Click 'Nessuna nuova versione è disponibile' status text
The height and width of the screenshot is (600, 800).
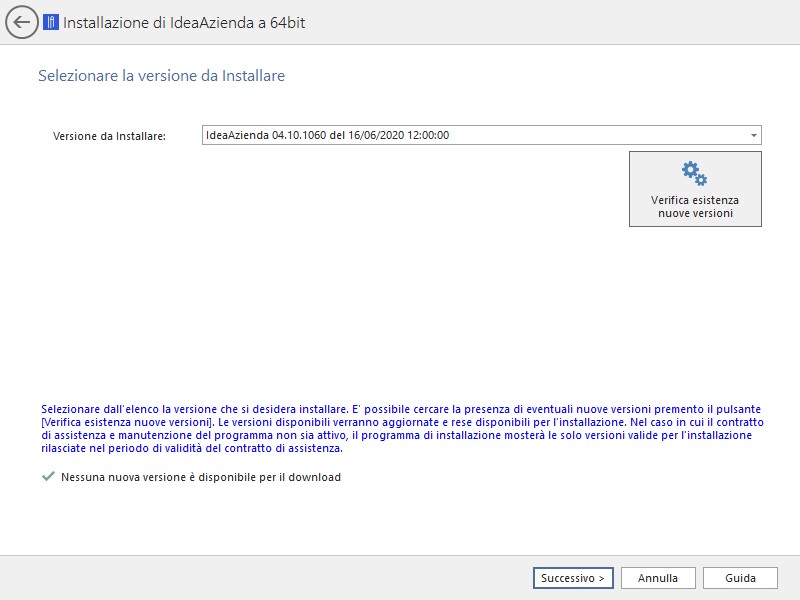click(201, 477)
